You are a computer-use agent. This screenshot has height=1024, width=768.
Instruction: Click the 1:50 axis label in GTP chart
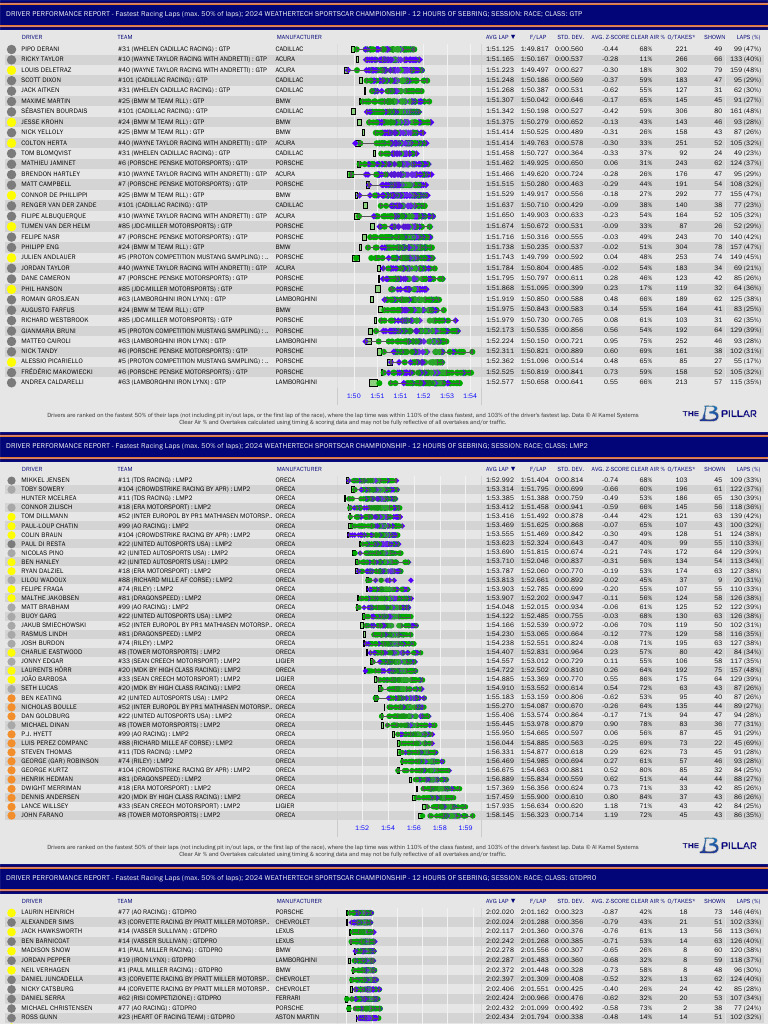(x=353, y=396)
